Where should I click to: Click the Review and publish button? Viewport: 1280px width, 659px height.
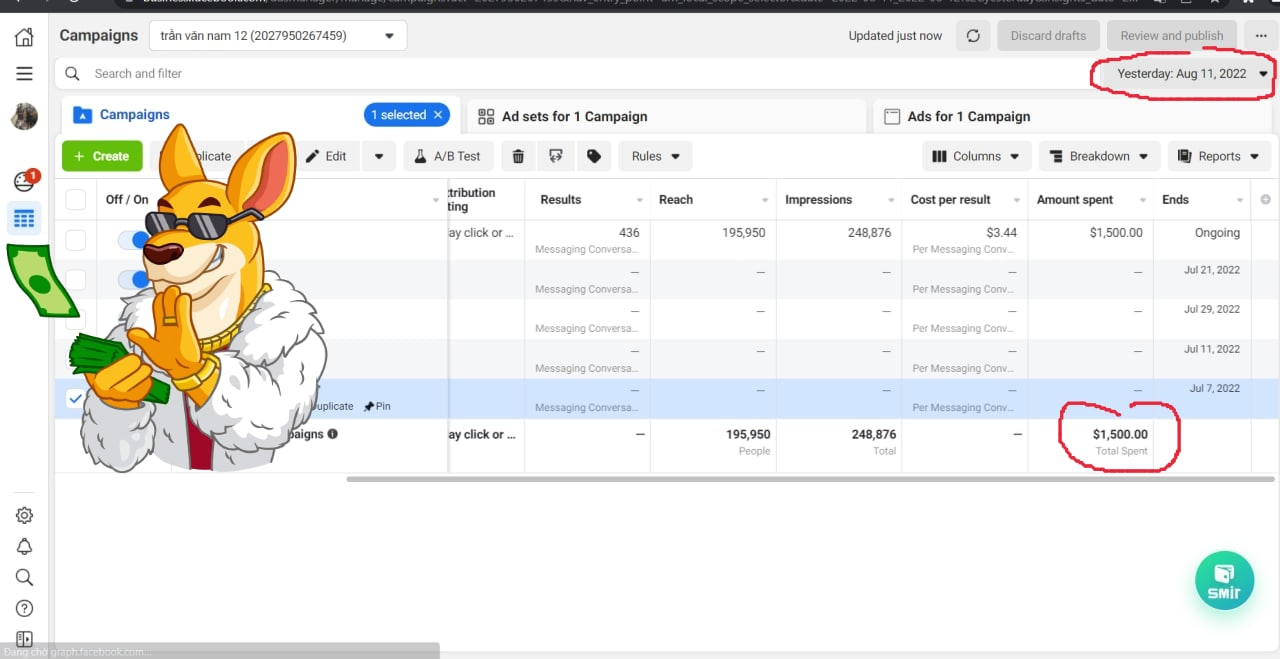(1171, 36)
